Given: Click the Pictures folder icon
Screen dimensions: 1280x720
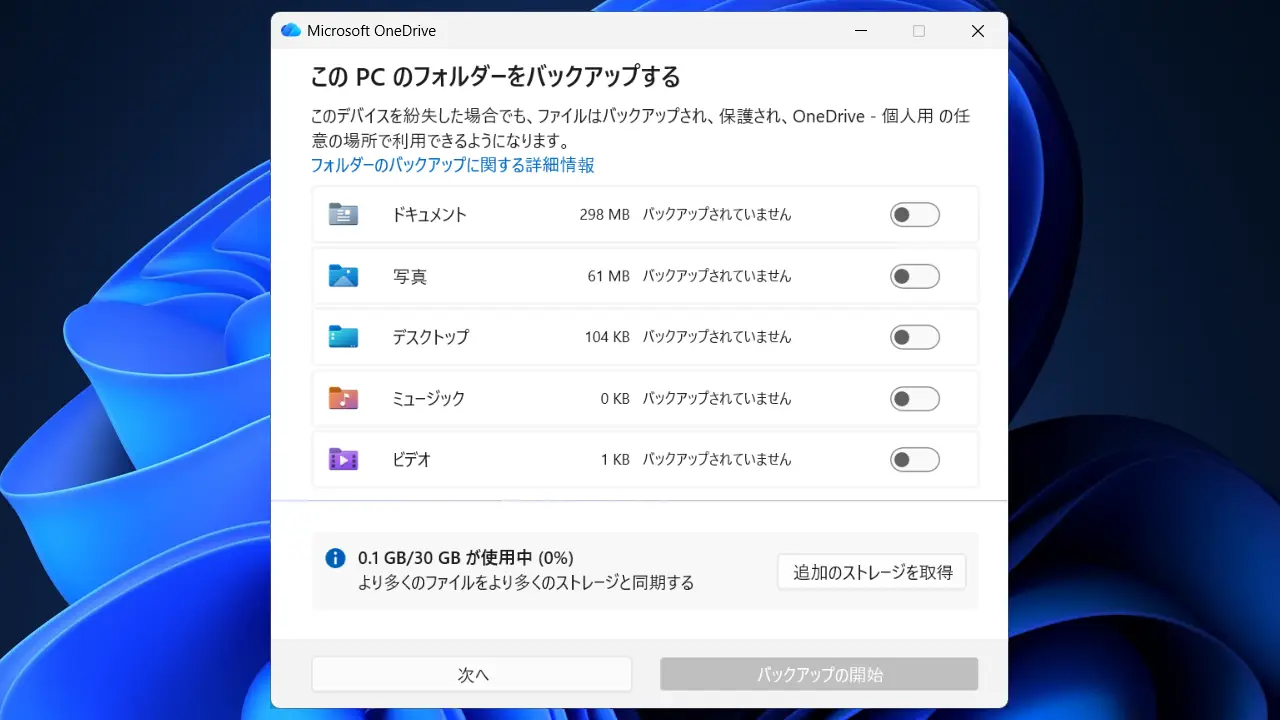Looking at the screenshot, I should pyautogui.click(x=343, y=276).
